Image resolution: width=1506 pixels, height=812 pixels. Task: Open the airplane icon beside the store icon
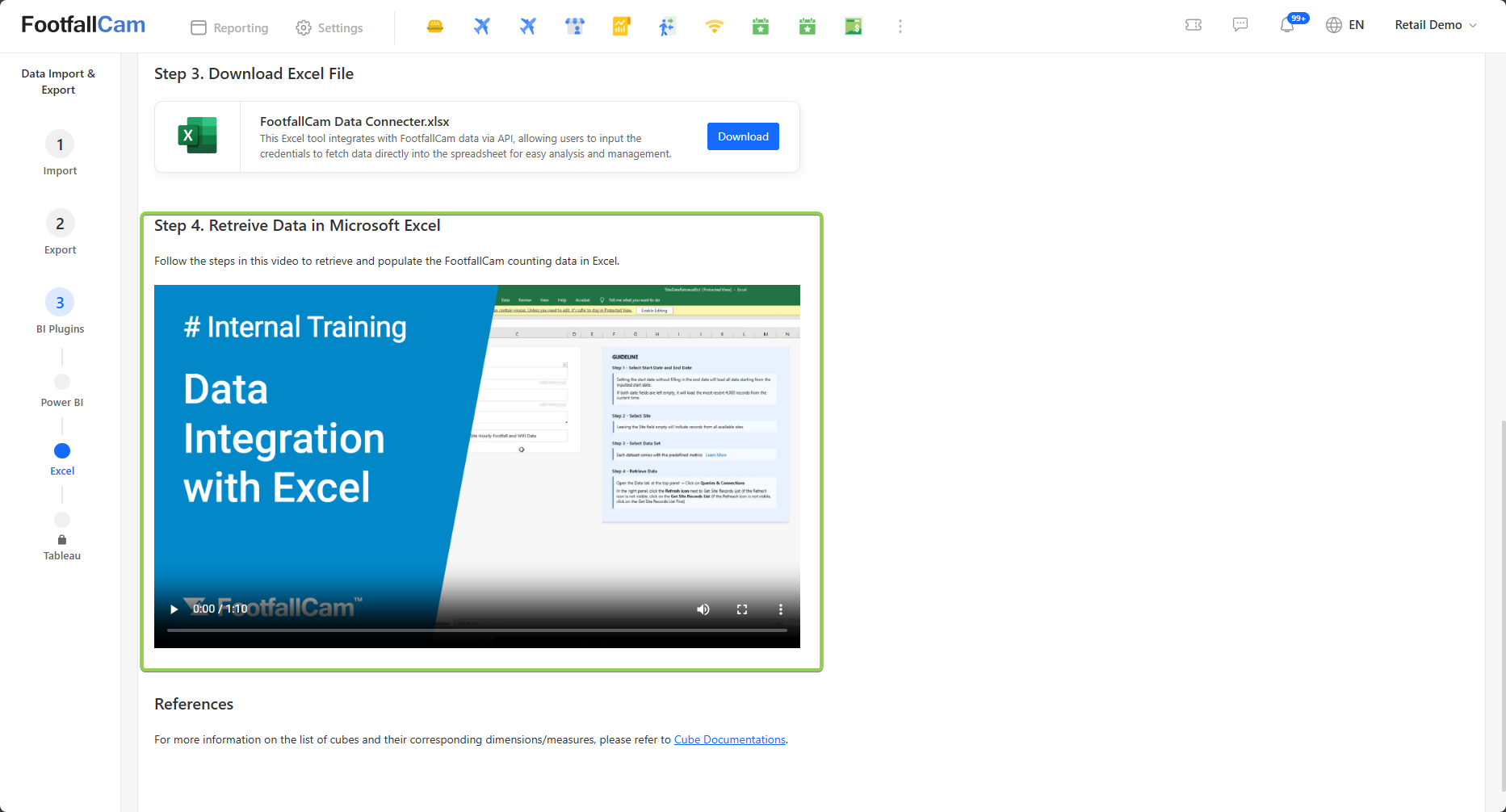(x=528, y=27)
